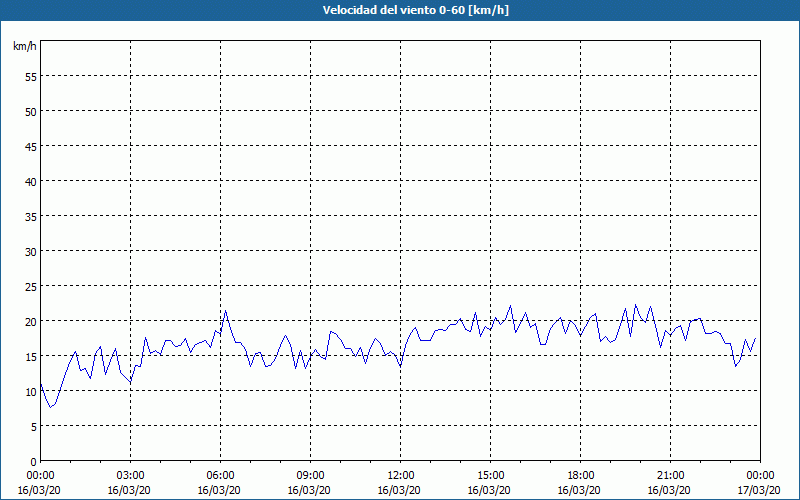Click the 50 y-axis label
This screenshot has width=800, height=500.
(31, 111)
